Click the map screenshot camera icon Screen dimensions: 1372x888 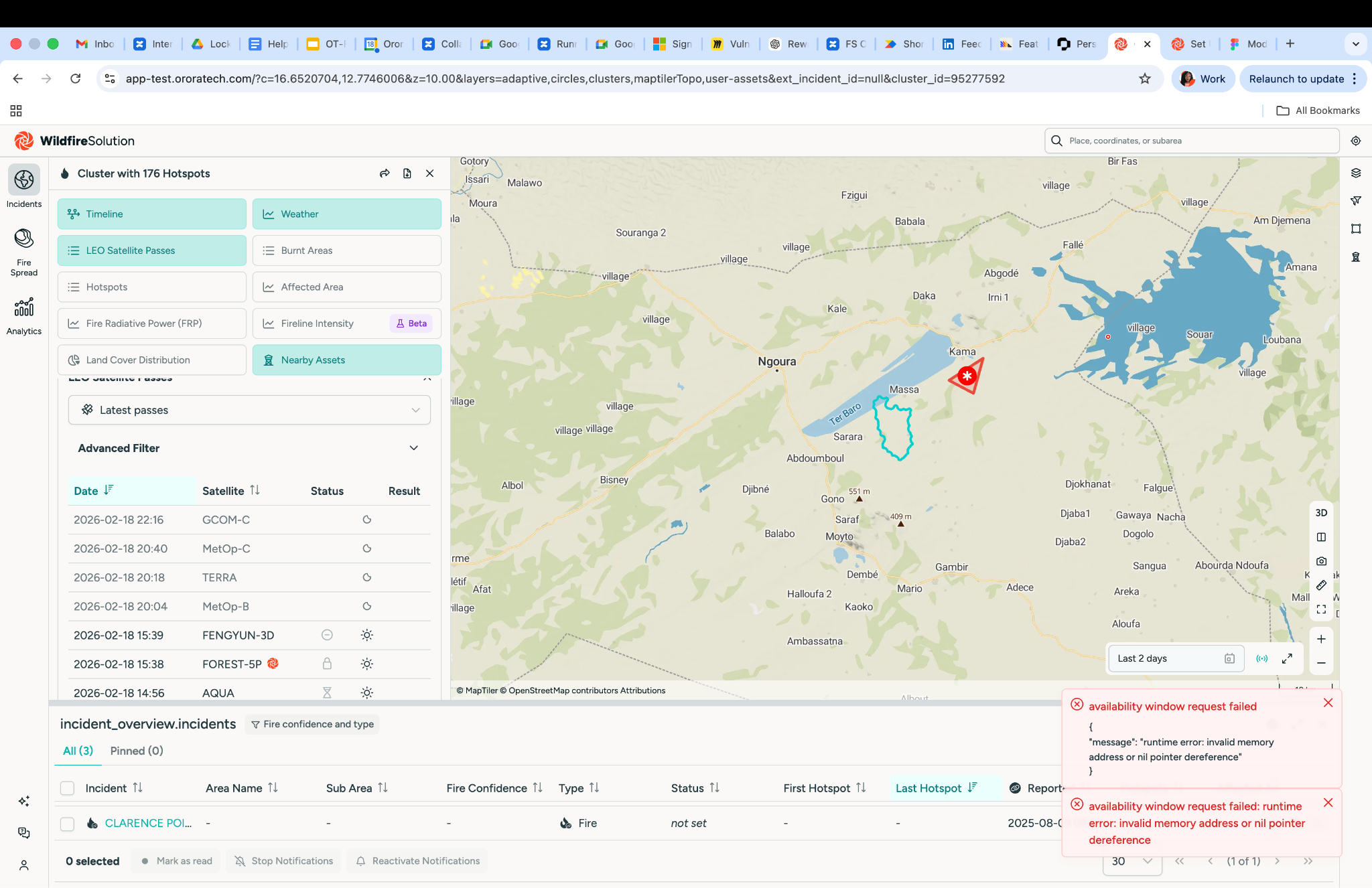click(x=1321, y=561)
